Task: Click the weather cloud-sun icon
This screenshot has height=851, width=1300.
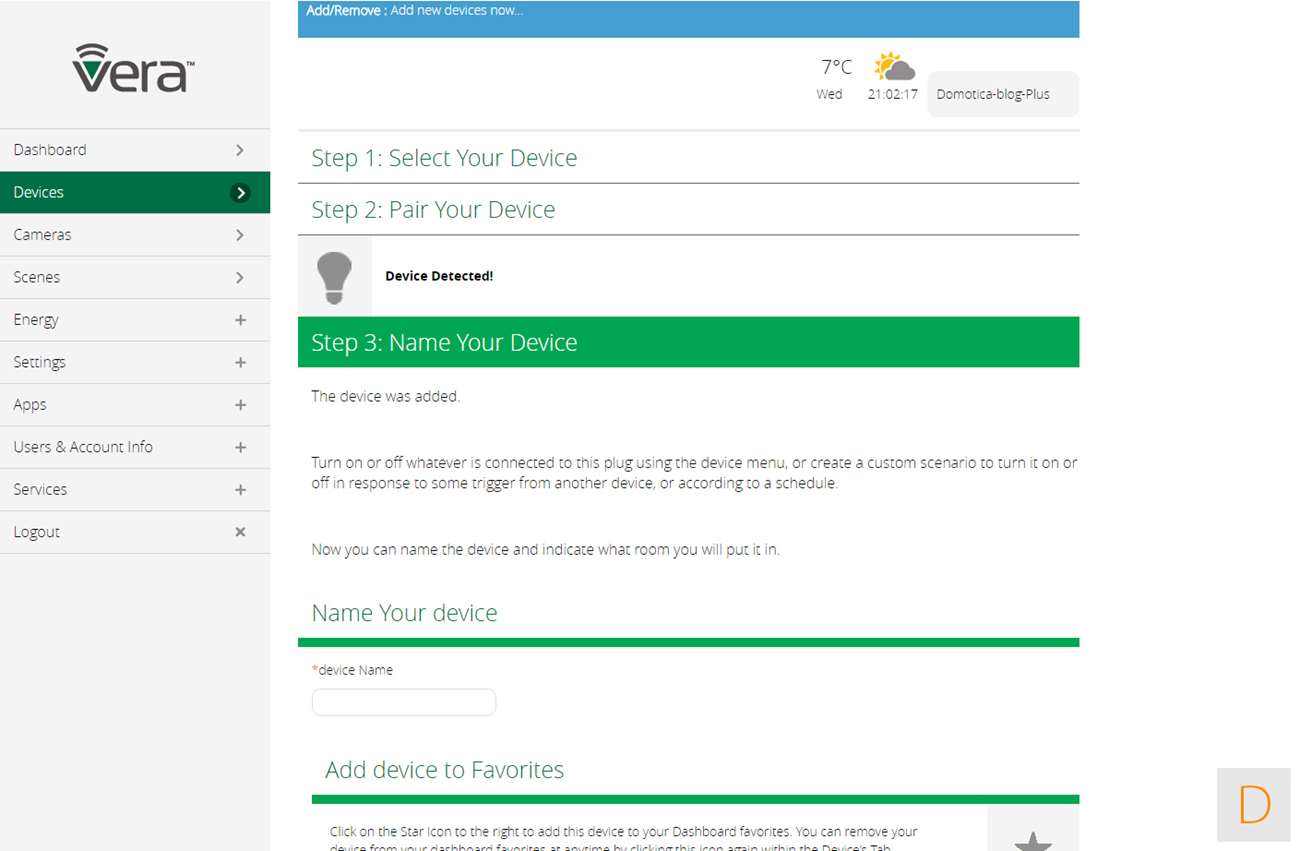Action: (x=893, y=68)
